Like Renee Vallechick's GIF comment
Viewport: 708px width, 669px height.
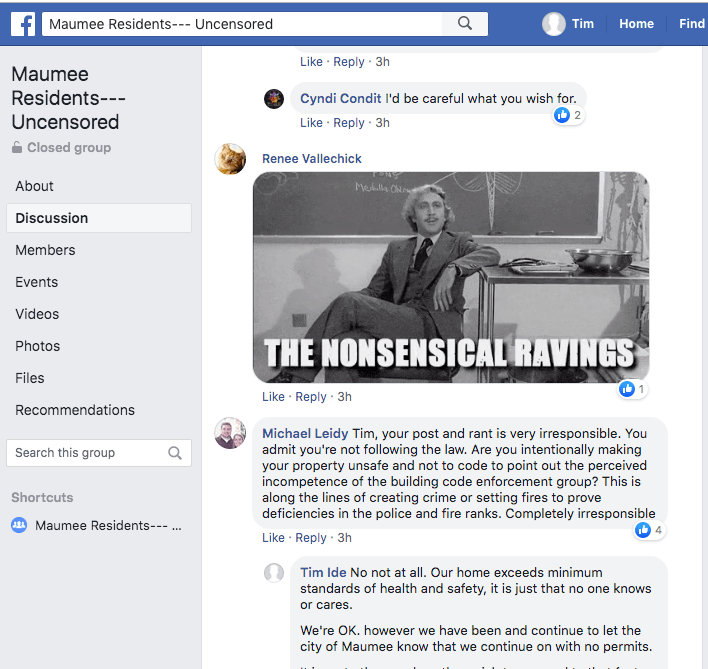click(x=273, y=397)
